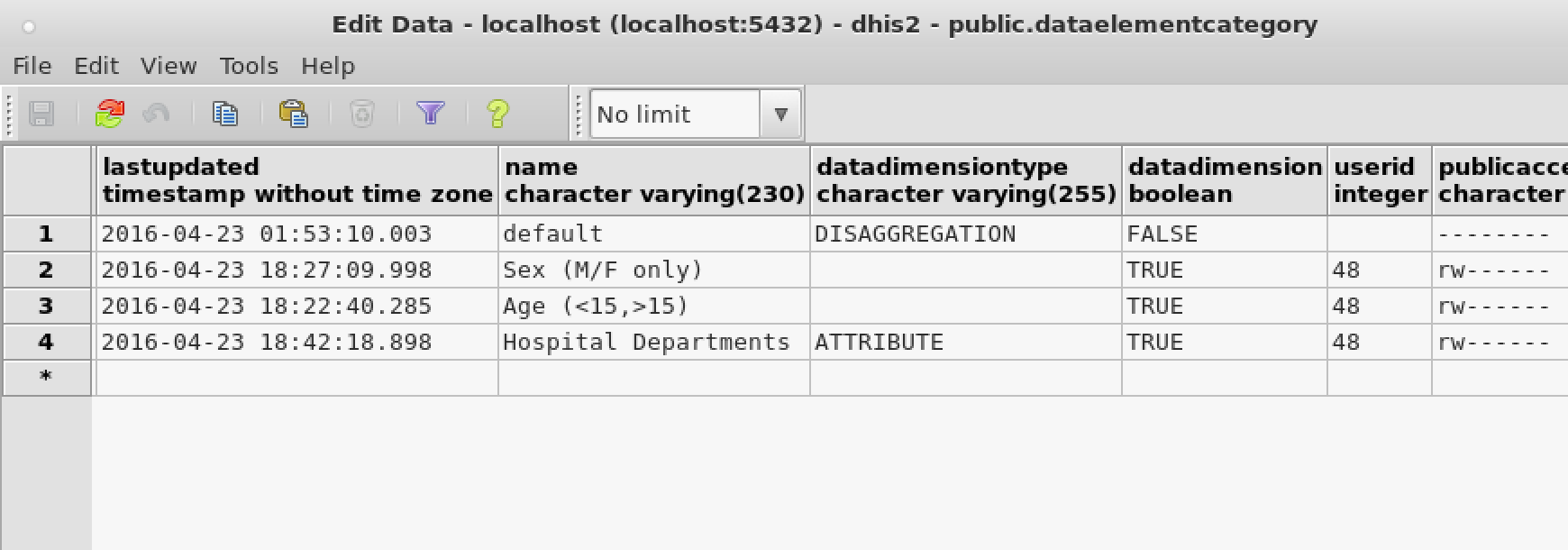Click the Paste clipboard icon
Viewport: 1568px width, 550px height.
tap(294, 115)
